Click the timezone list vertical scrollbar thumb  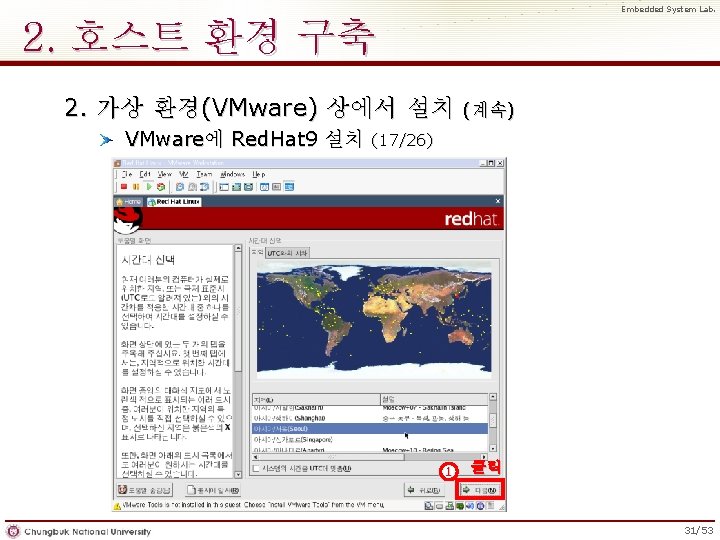pos(493,420)
